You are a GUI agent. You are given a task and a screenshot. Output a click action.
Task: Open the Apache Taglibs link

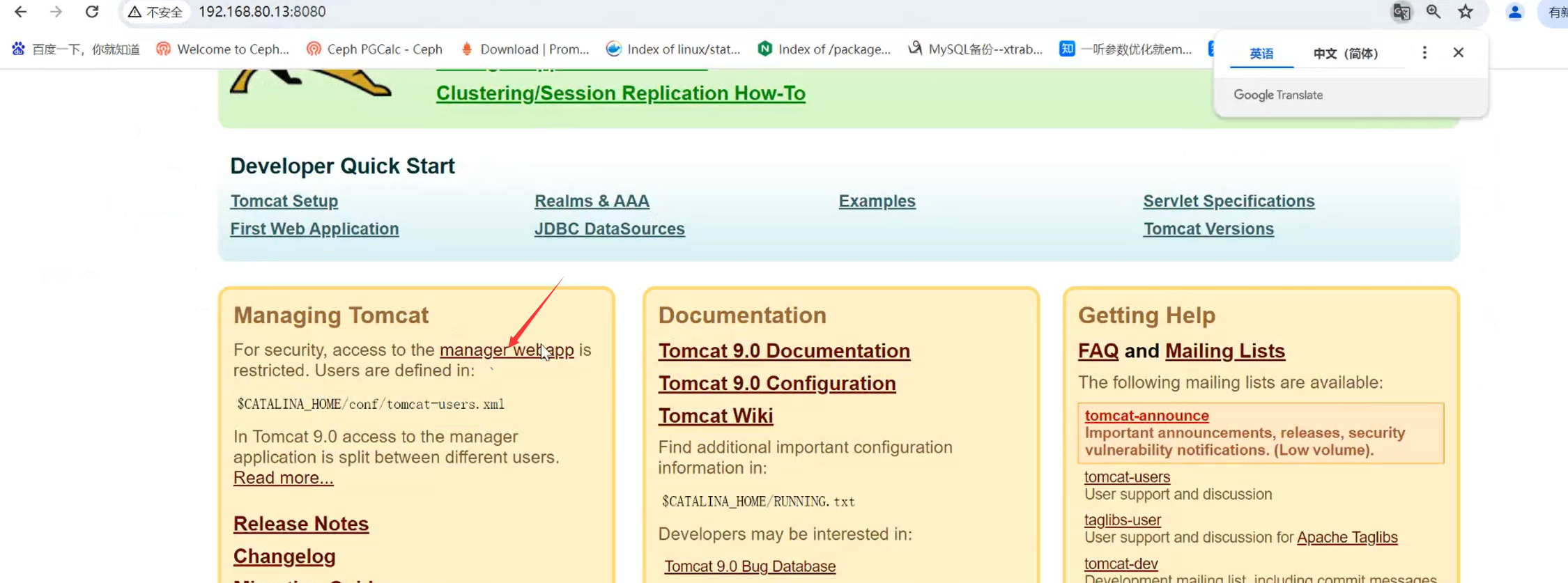tap(1347, 538)
